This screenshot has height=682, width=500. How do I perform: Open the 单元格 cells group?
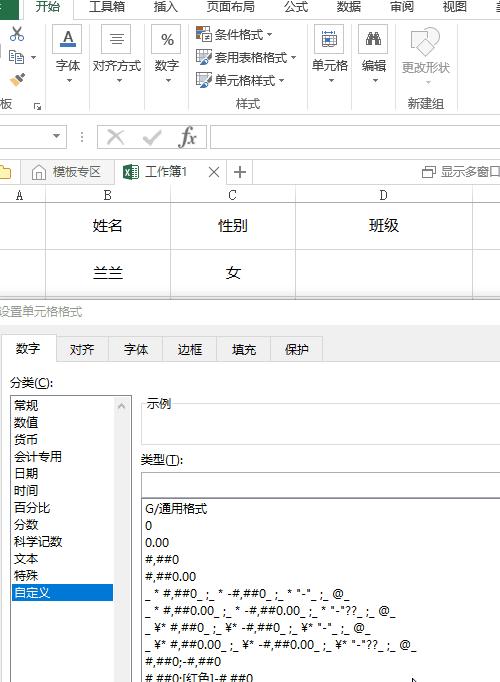(x=330, y=55)
